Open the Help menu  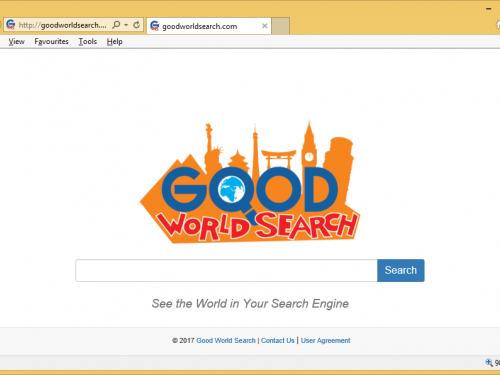[x=115, y=42]
